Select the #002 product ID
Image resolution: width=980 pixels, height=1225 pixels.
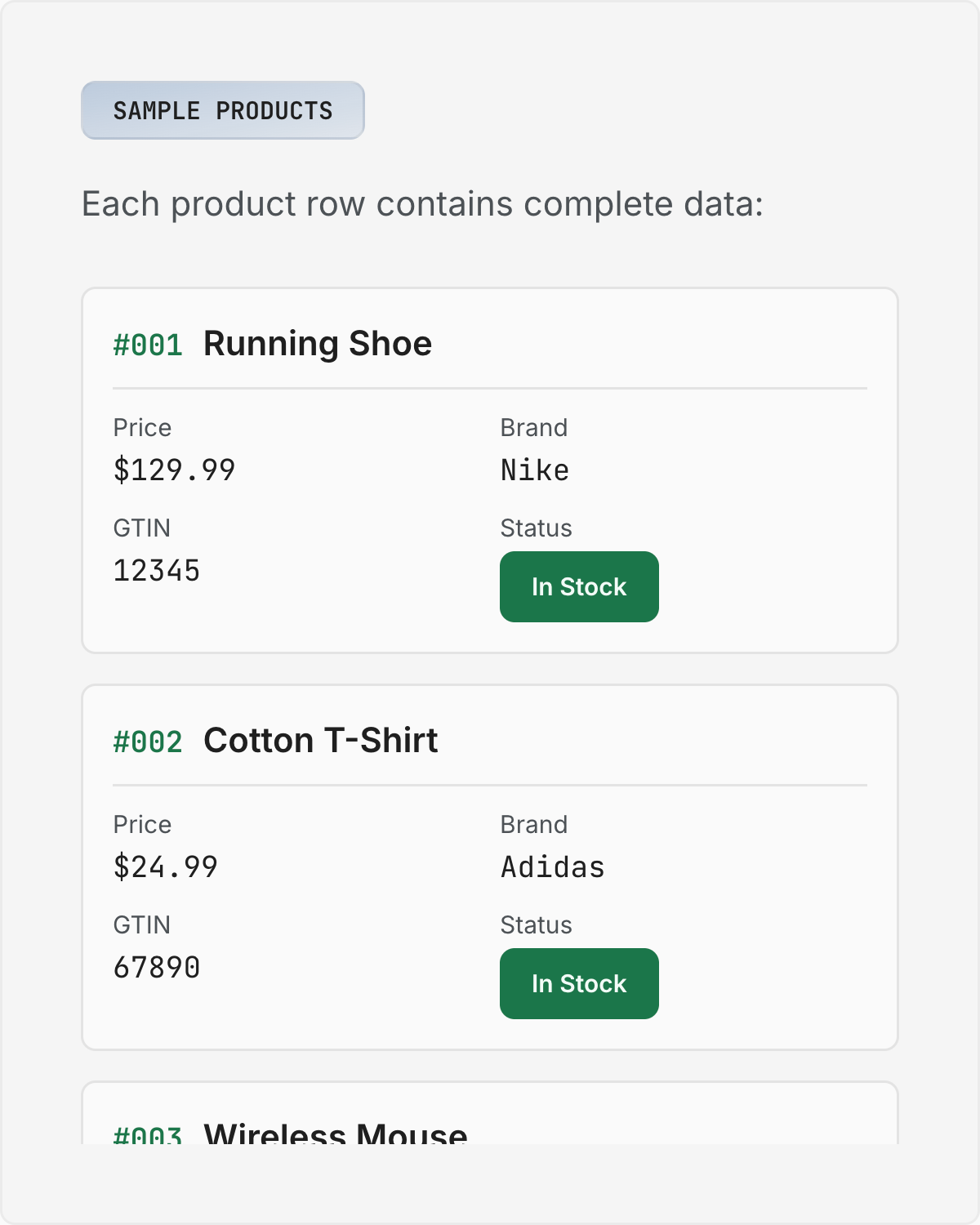coord(148,742)
